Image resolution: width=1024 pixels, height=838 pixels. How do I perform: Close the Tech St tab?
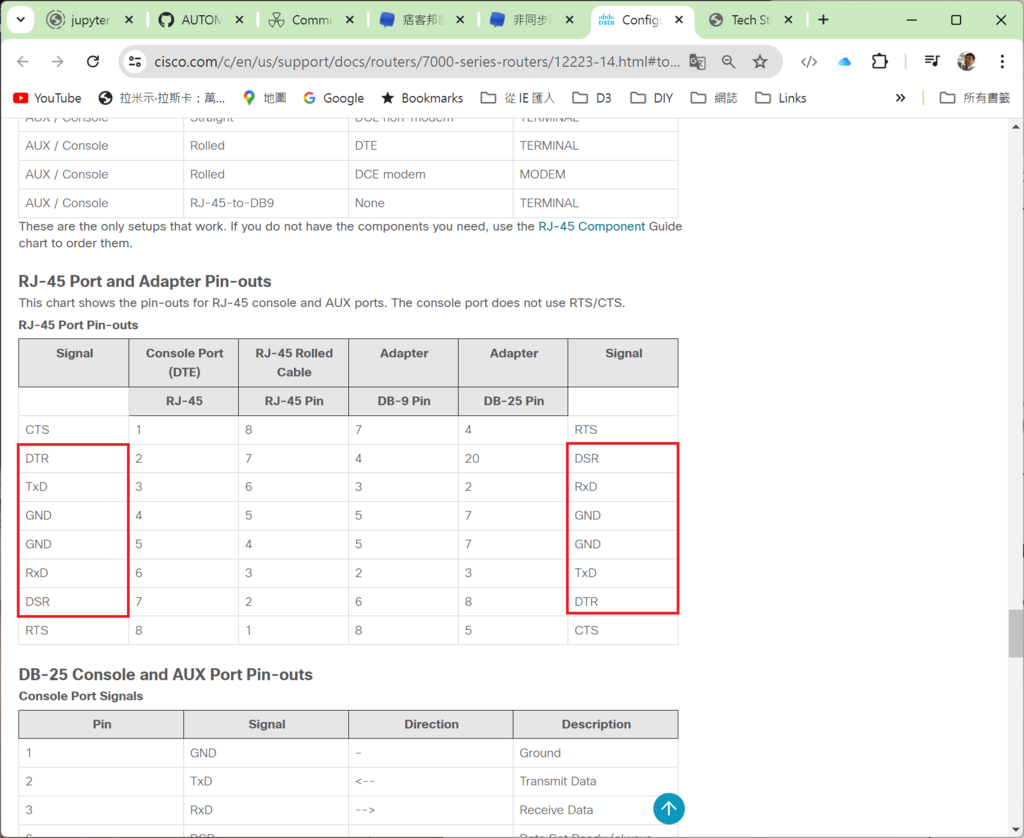pyautogui.click(x=788, y=20)
